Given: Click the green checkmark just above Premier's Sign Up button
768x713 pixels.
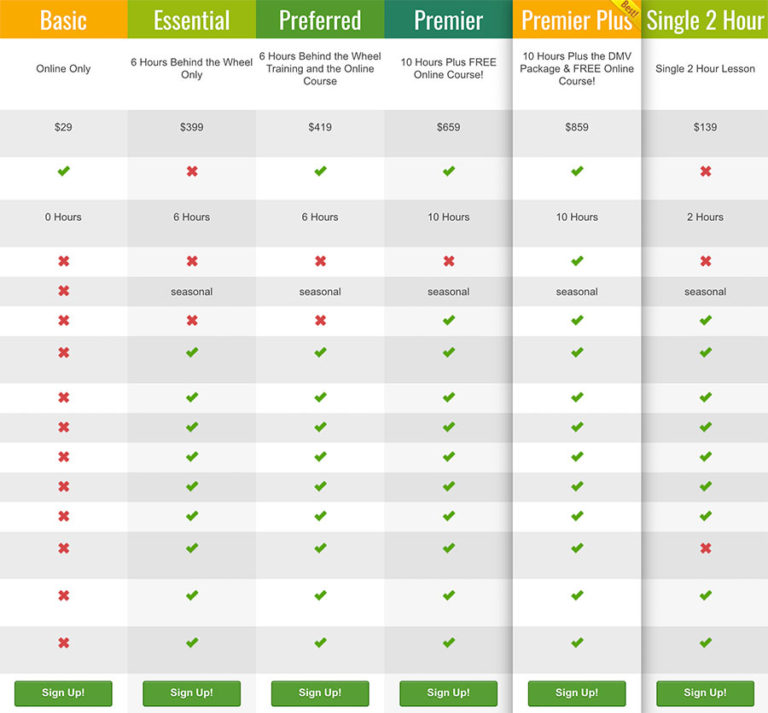Looking at the screenshot, I should pyautogui.click(x=448, y=643).
